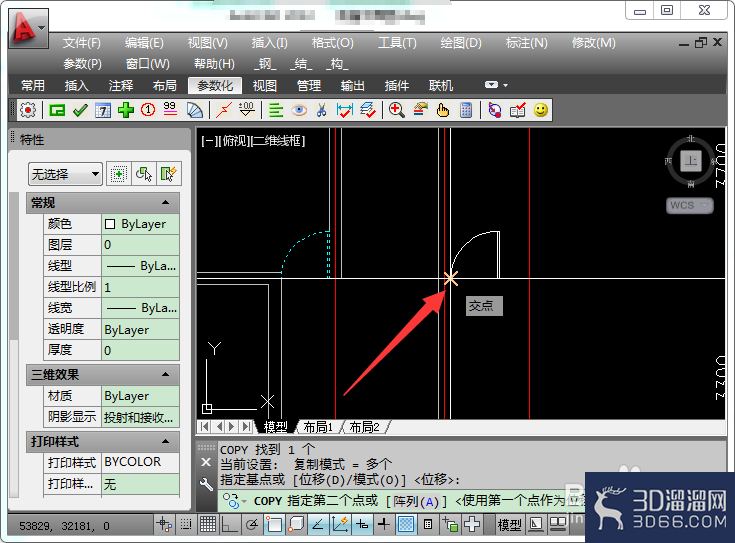Click the hand pan icon in toolbar
The image size is (735, 543).
(442, 111)
